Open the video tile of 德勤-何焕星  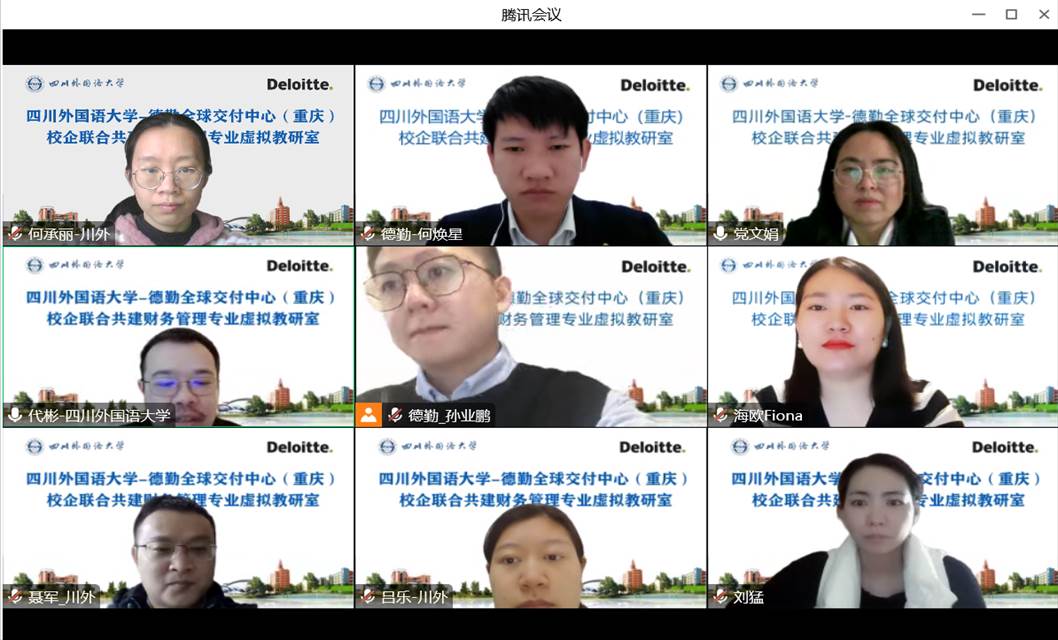tap(531, 155)
